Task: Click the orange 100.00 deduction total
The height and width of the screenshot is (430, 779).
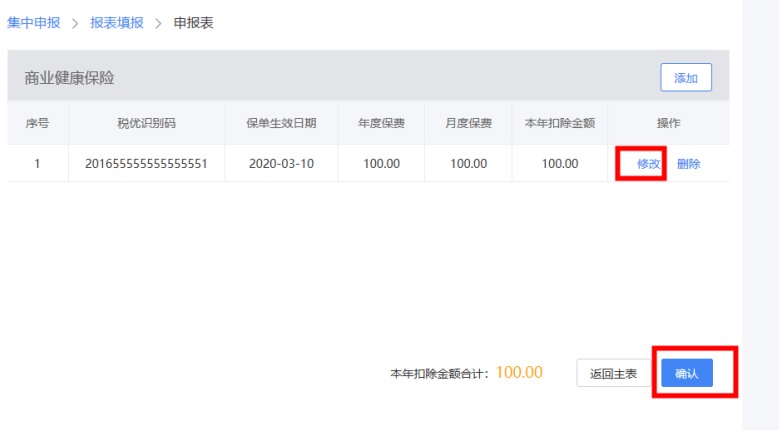Action: pyautogui.click(x=519, y=373)
